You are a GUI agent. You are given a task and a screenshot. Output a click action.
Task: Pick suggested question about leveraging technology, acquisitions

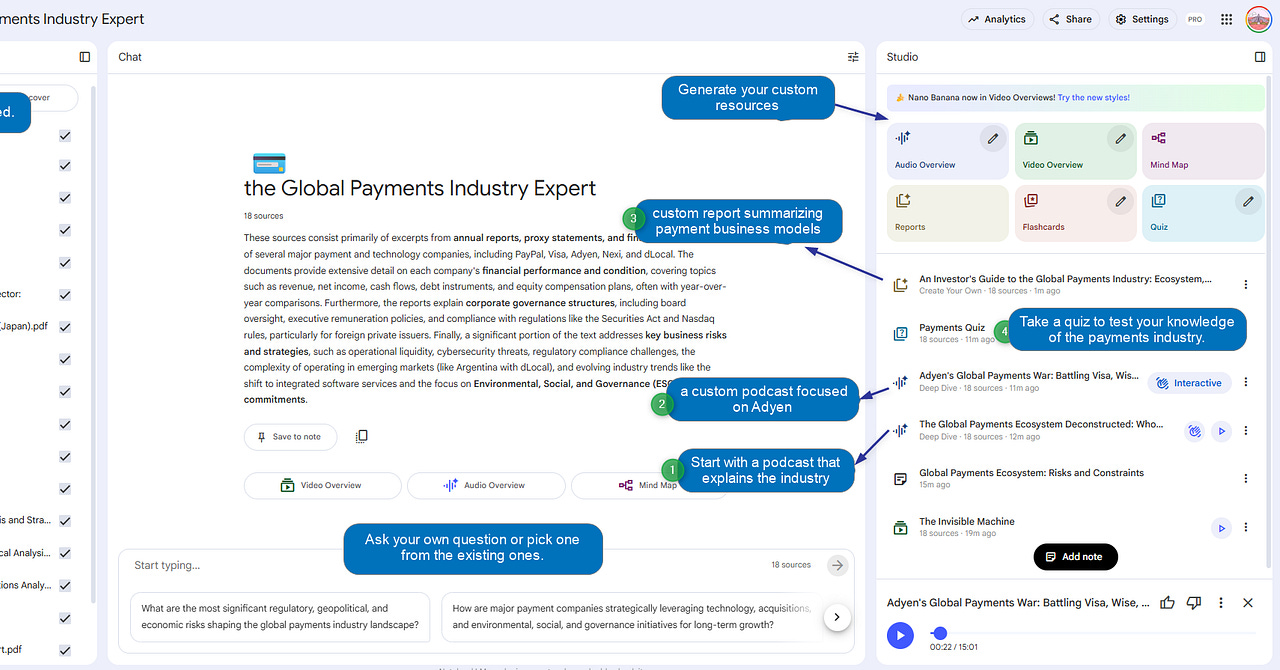[631, 617]
